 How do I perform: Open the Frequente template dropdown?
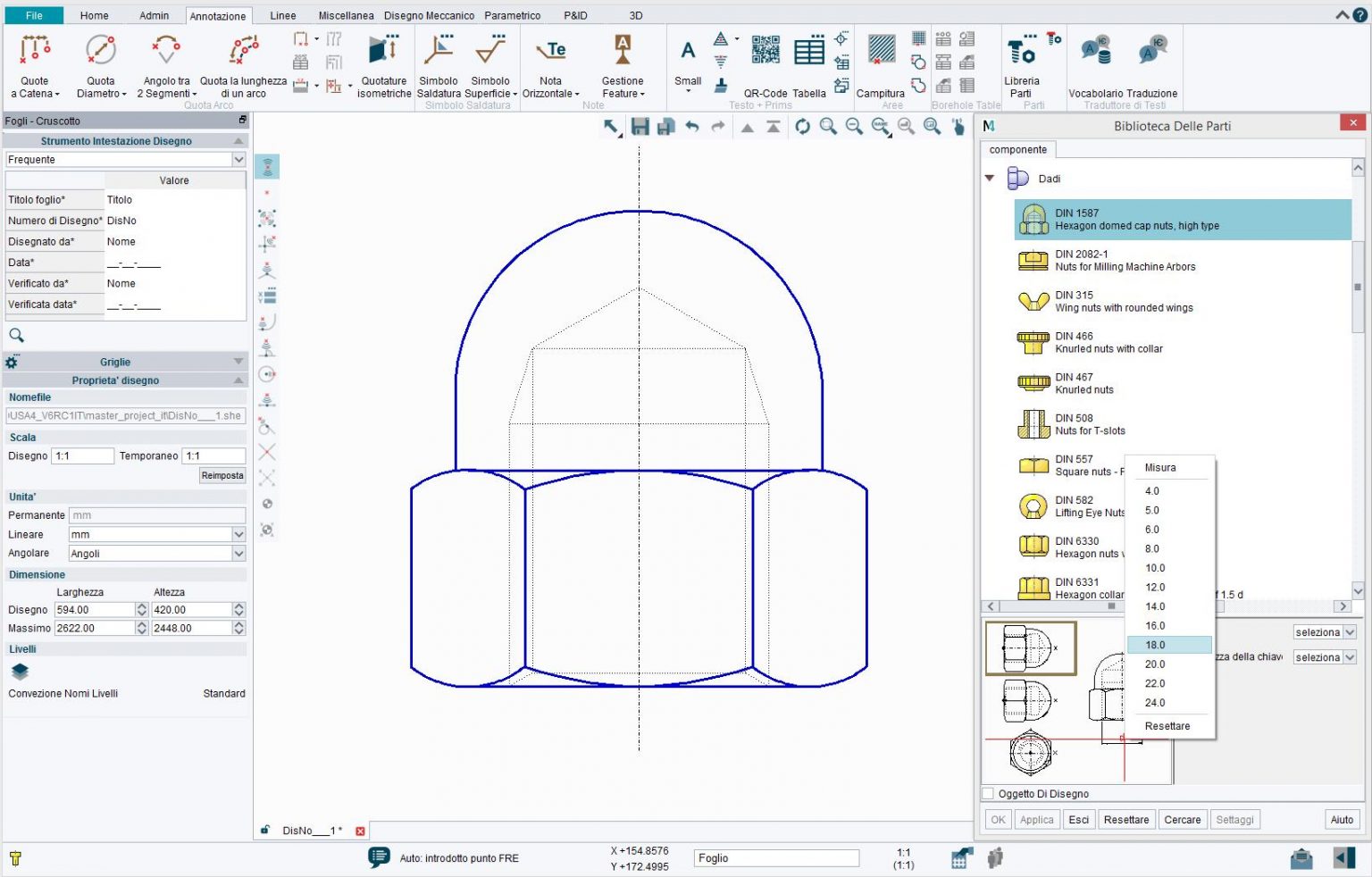tap(238, 159)
